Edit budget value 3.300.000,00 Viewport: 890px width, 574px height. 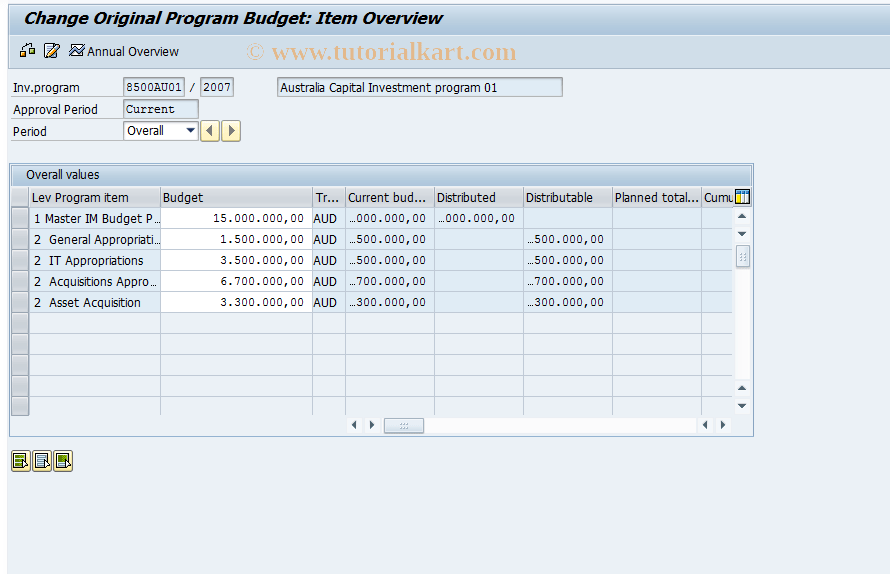click(236, 303)
